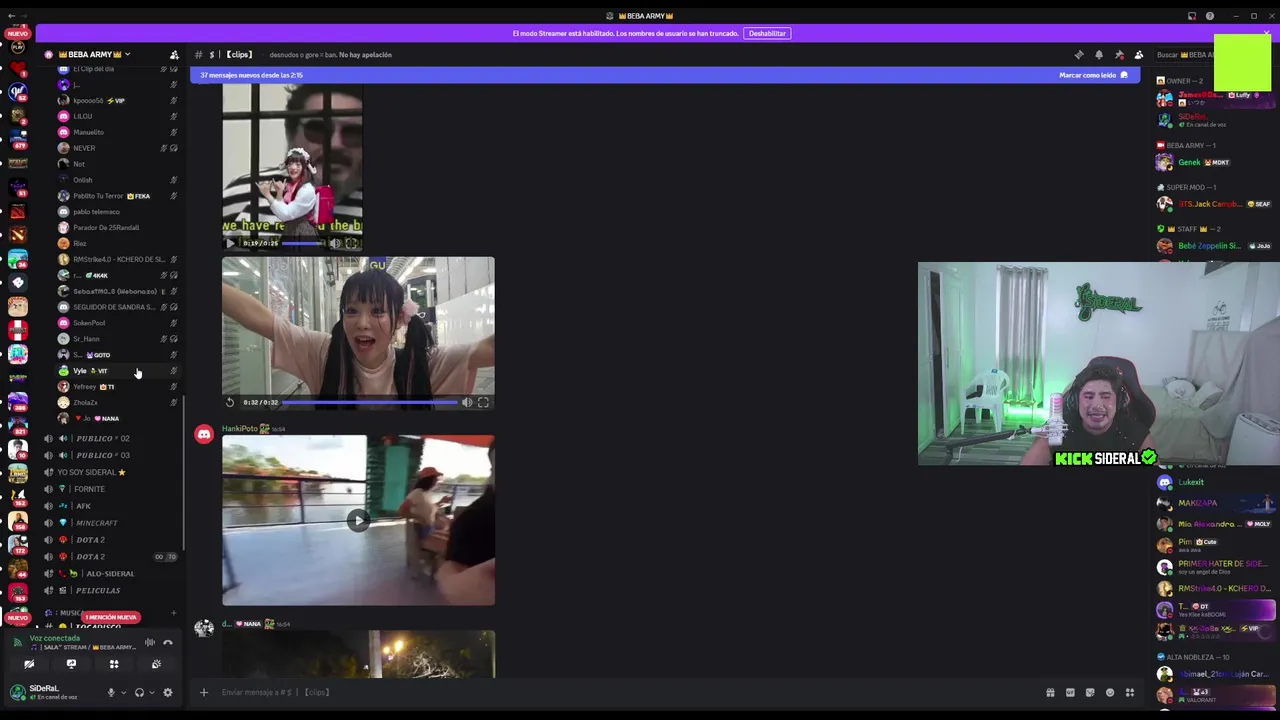Open the sticker picker
Viewport: 1280px width, 720px height.
pos(1090,692)
